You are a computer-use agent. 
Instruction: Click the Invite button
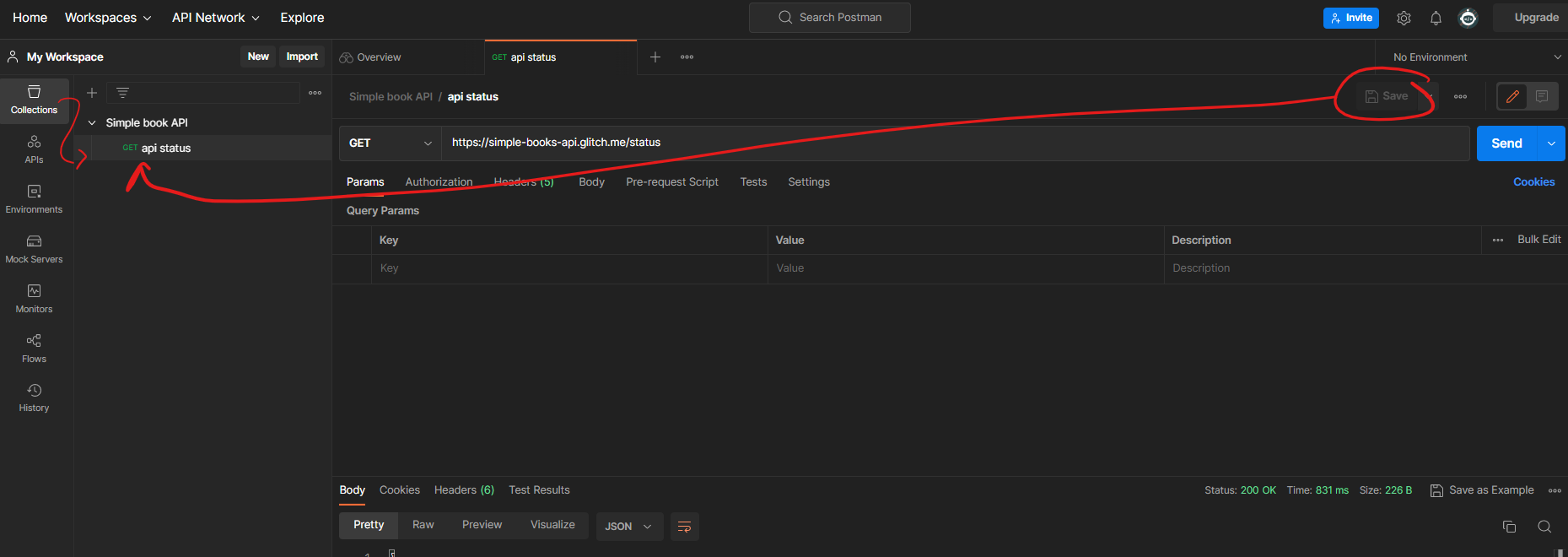pyautogui.click(x=1351, y=18)
